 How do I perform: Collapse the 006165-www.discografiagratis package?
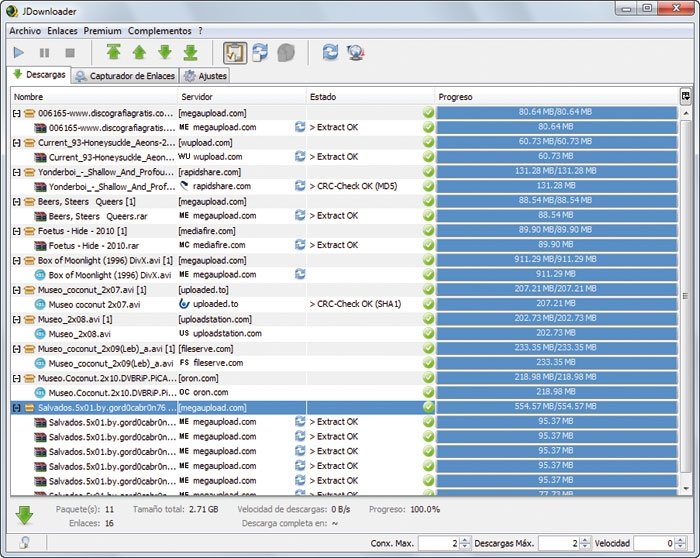coord(17,113)
